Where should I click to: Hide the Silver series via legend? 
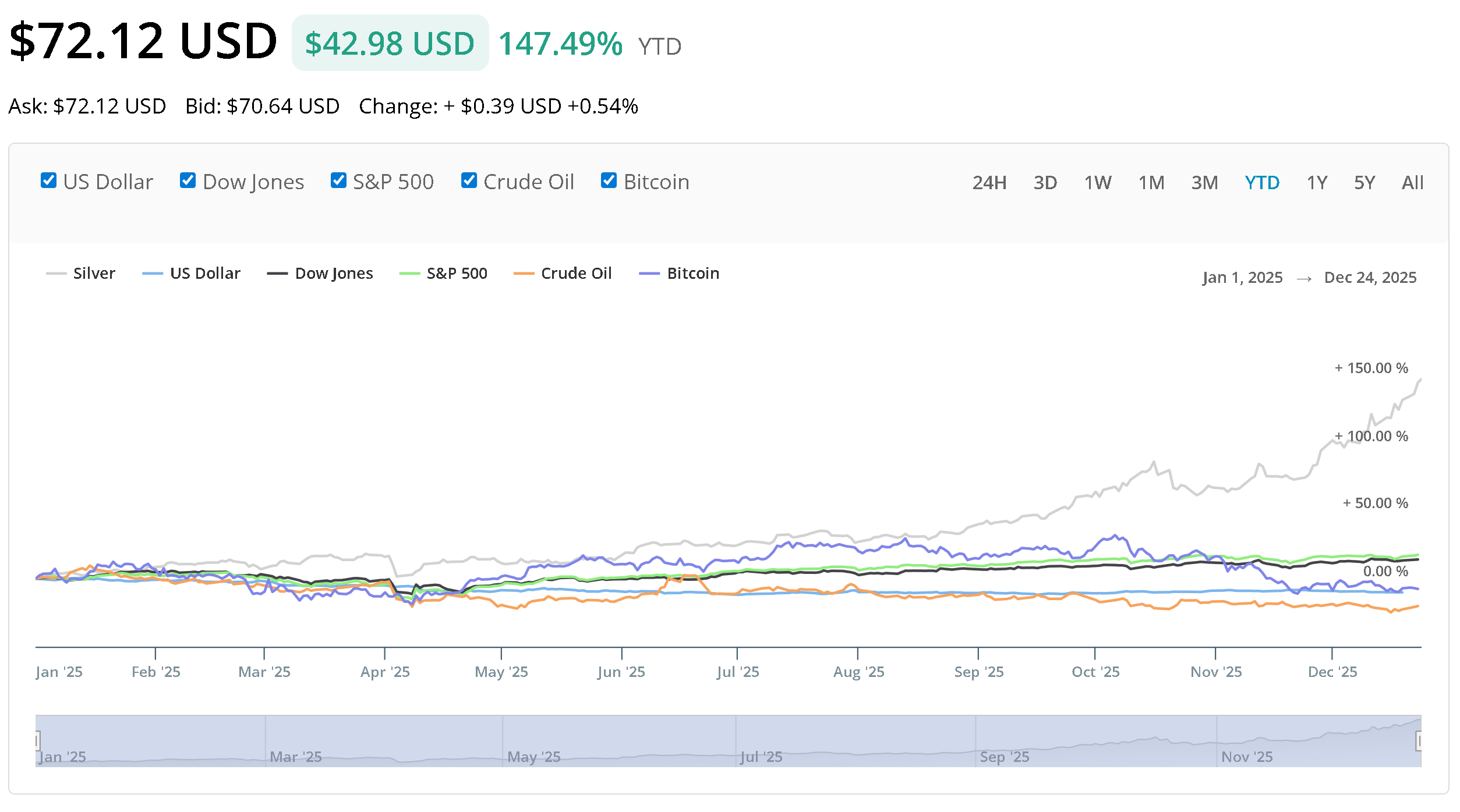click(93, 274)
